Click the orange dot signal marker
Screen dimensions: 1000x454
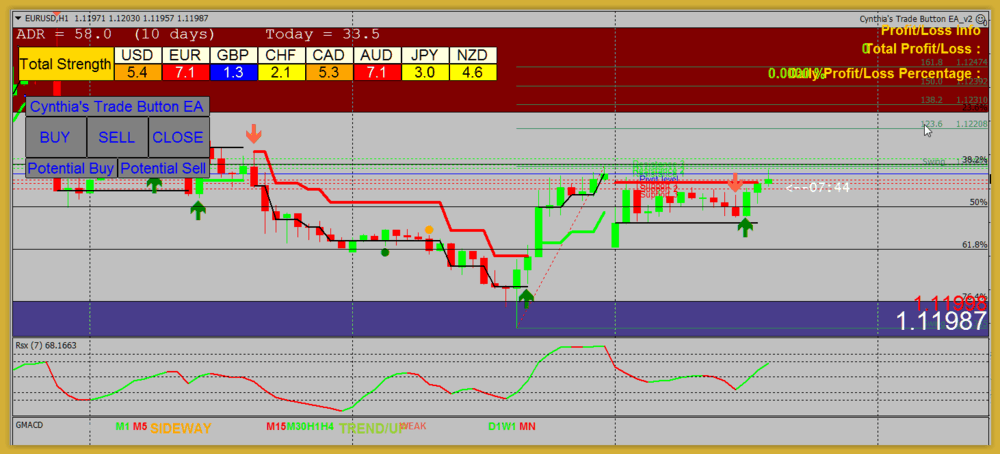tap(429, 230)
